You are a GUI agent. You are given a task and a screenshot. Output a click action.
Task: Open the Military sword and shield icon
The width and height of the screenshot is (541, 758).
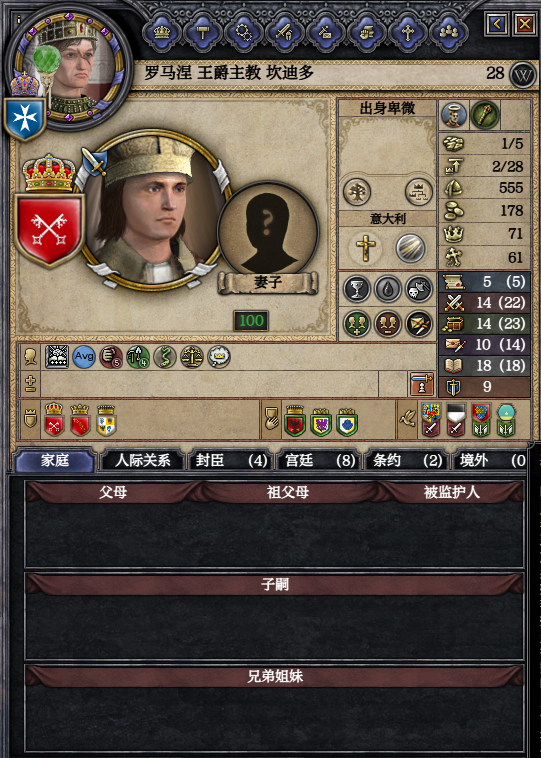tap(285, 32)
